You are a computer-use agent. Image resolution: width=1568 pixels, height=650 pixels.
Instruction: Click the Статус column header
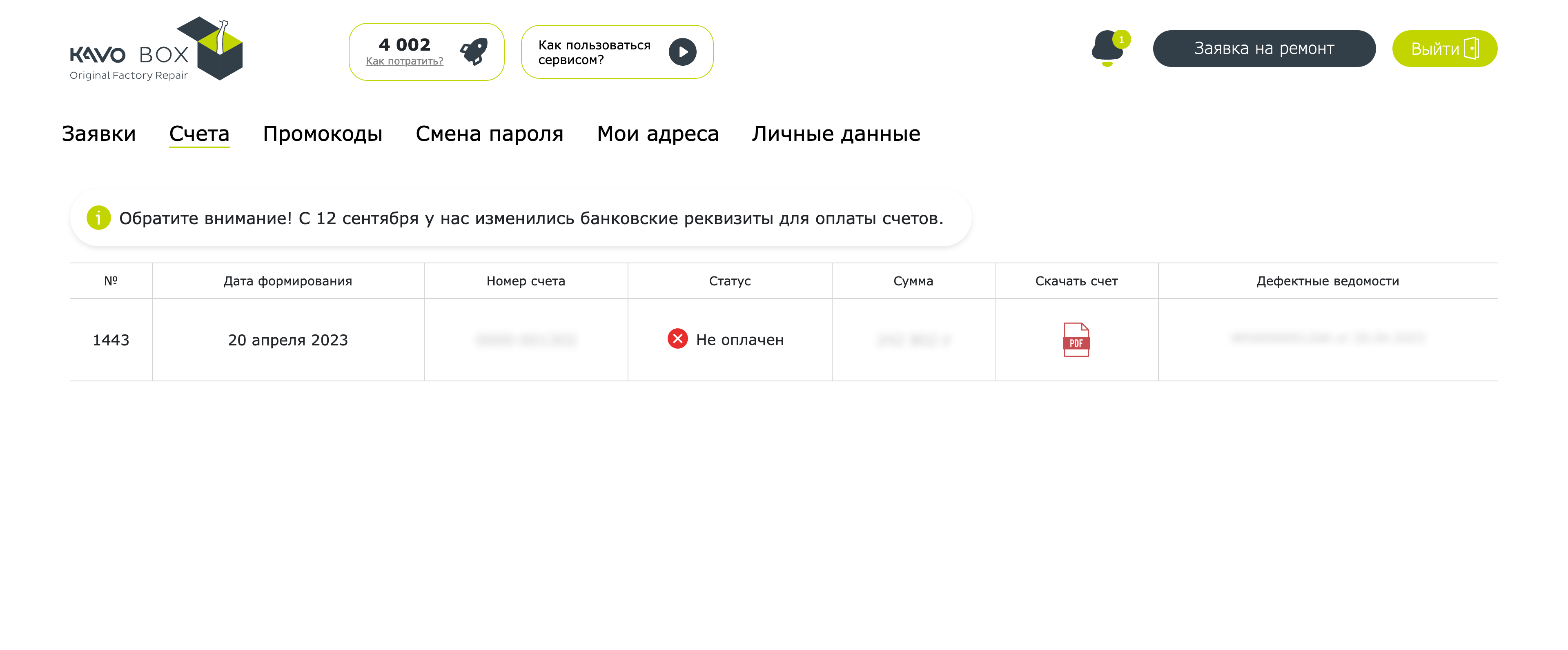coord(730,281)
